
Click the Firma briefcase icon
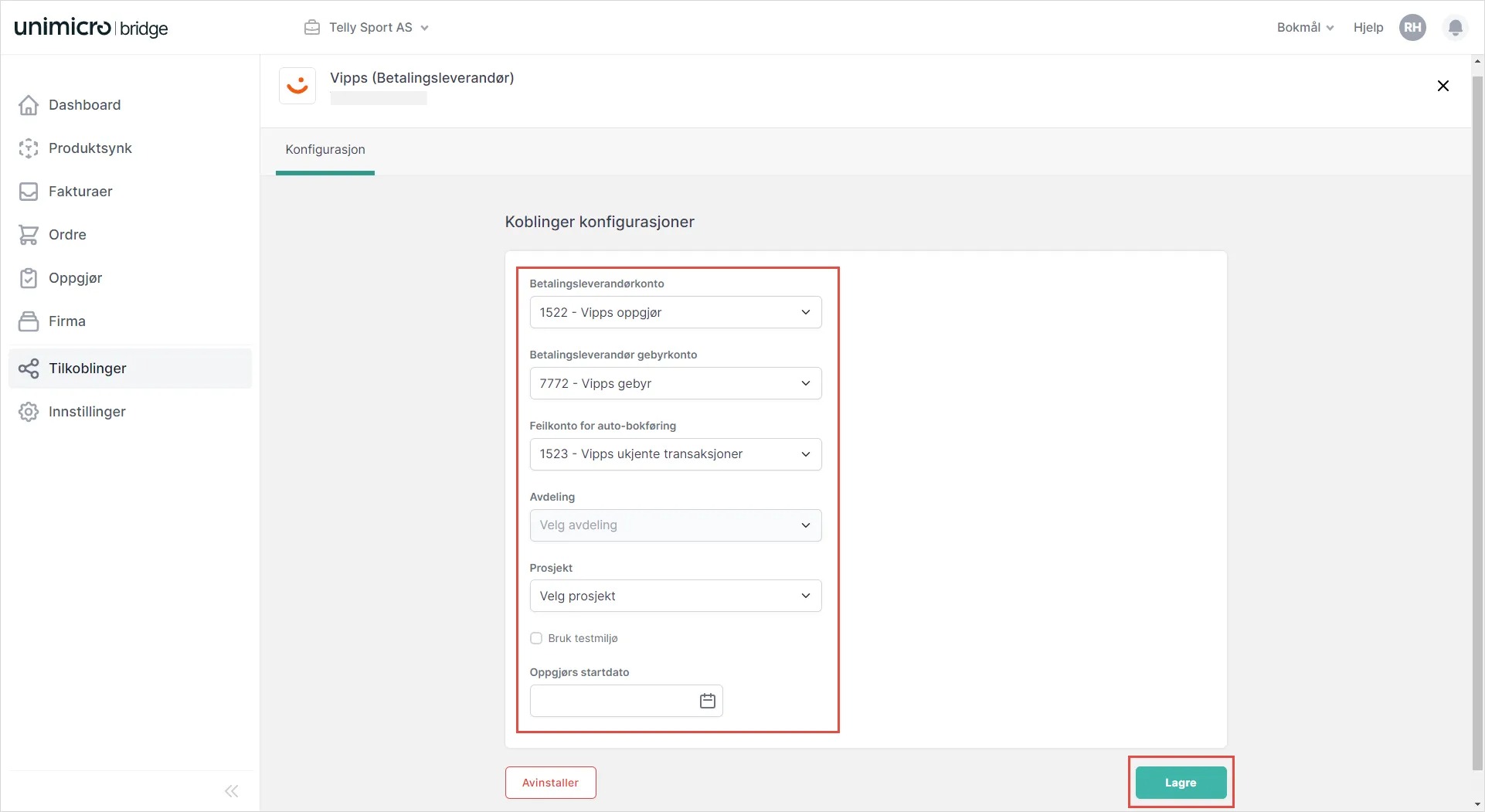pyautogui.click(x=29, y=321)
